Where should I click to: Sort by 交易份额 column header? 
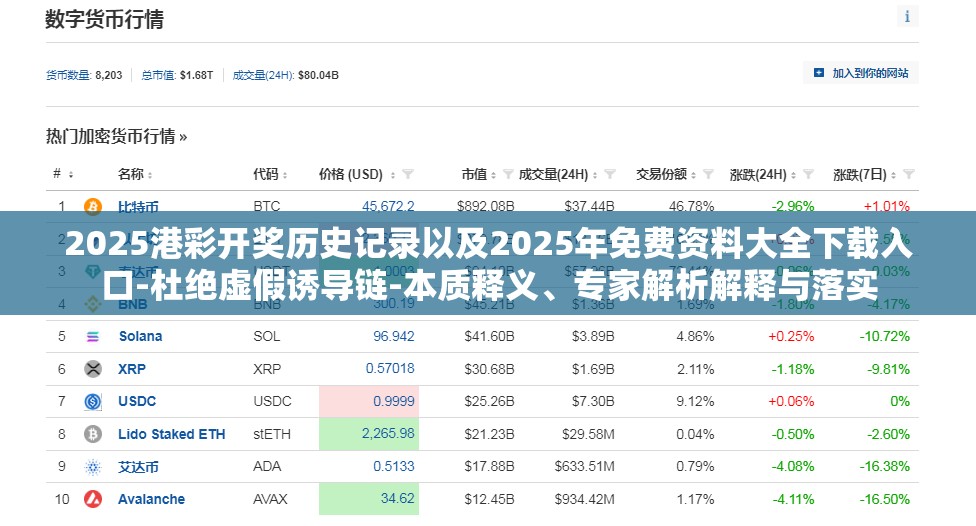pyautogui.click(x=666, y=174)
